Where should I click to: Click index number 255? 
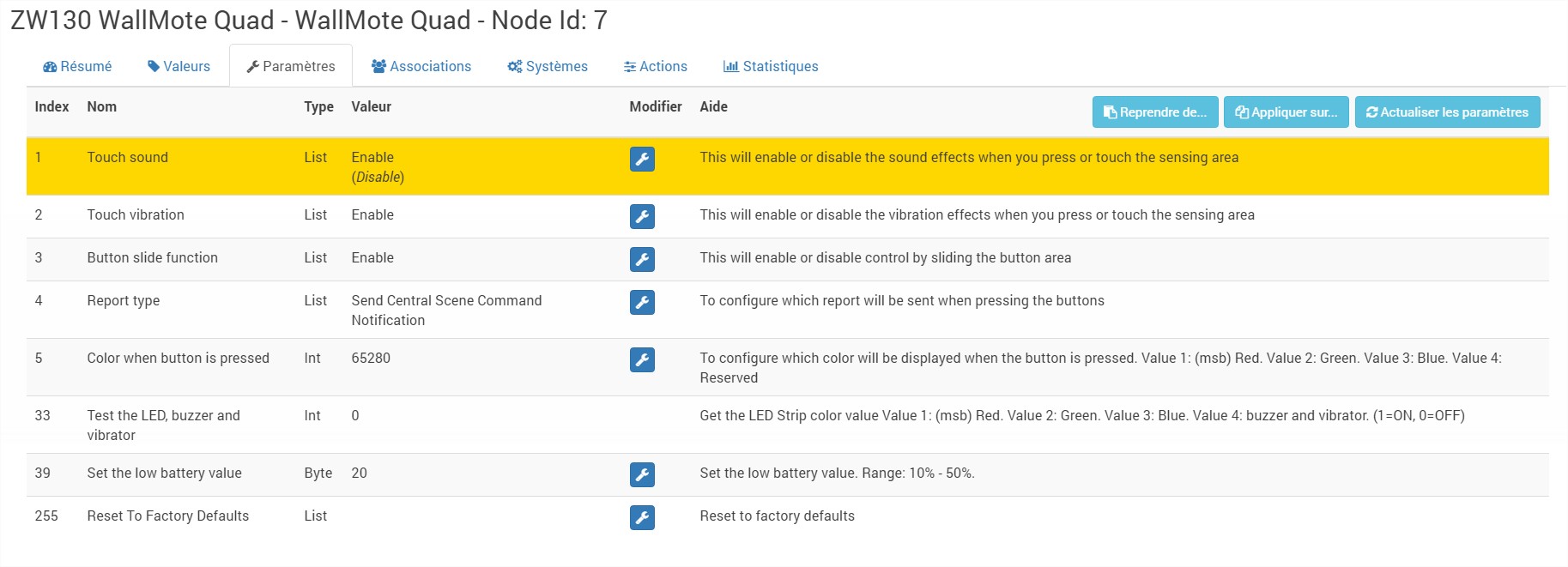46,516
